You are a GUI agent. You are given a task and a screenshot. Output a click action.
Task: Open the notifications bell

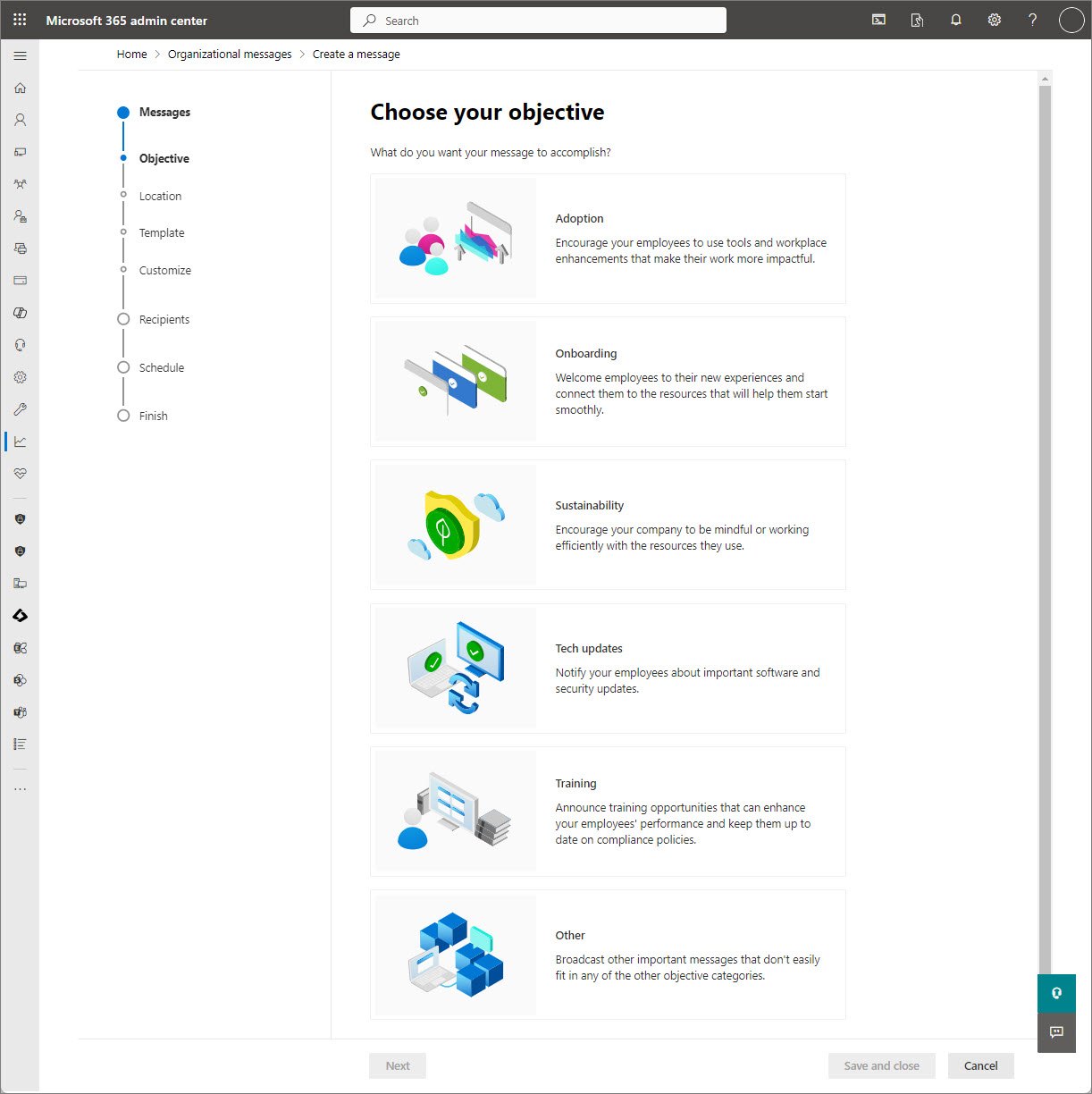[x=955, y=20]
